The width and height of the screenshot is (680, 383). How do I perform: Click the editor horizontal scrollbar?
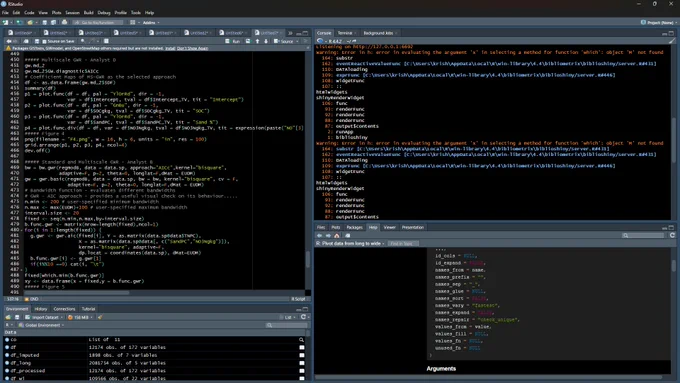point(76,293)
